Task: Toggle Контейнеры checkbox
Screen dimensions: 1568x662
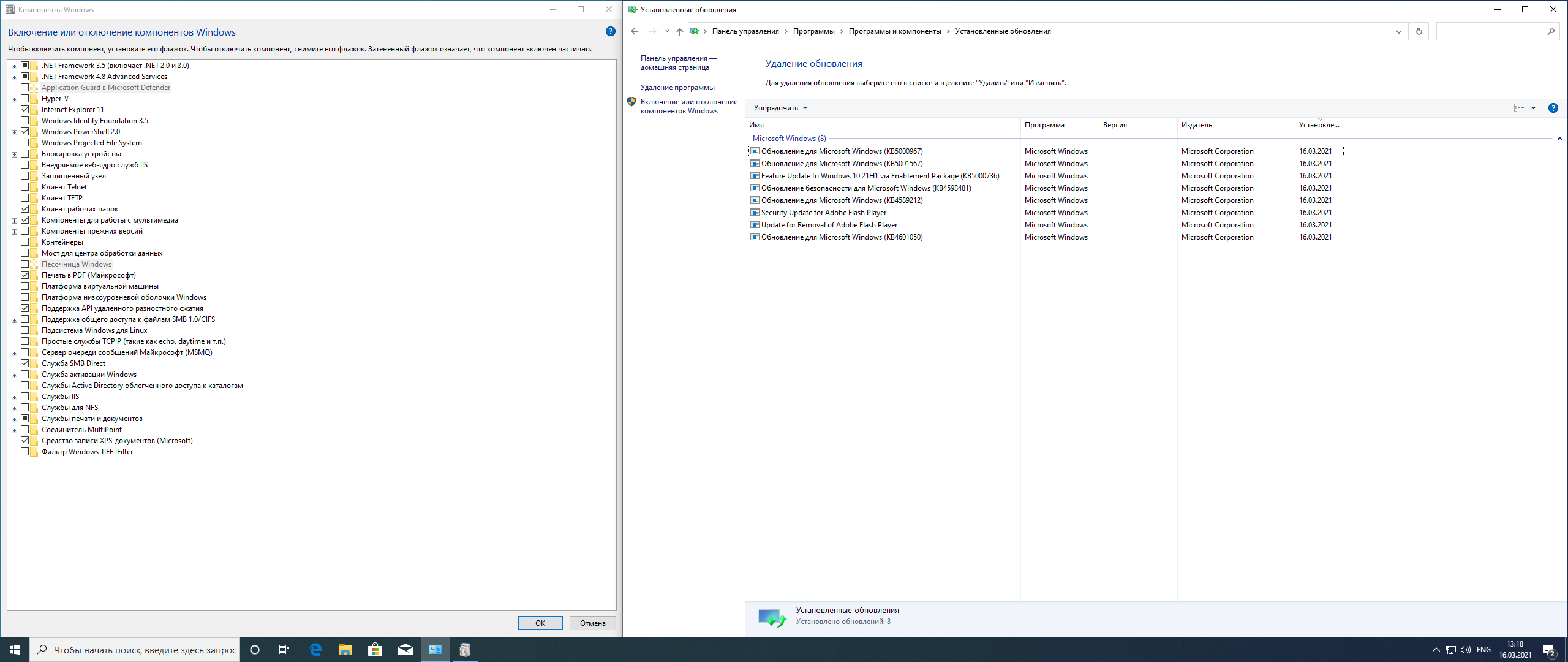Action: pos(25,242)
